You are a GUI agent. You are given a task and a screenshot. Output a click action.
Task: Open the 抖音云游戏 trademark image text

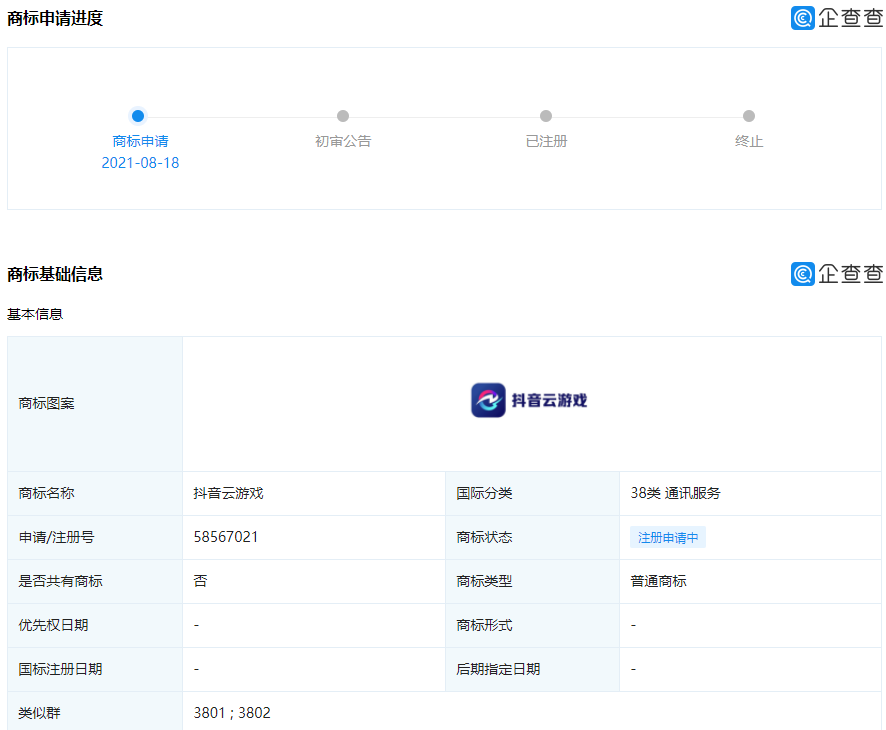549,401
